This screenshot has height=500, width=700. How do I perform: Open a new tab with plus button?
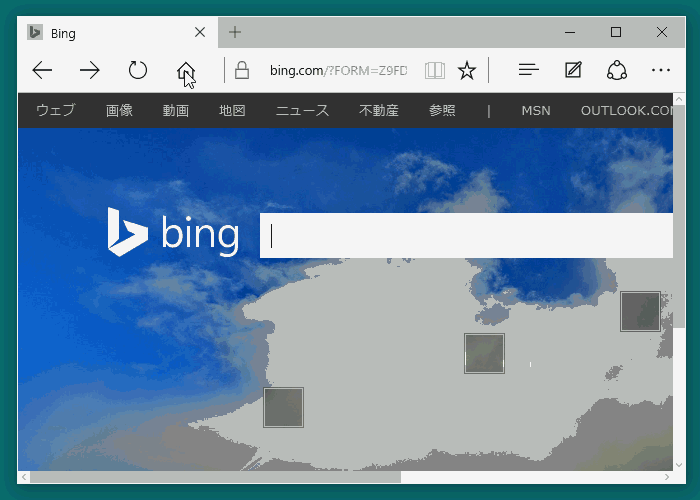pos(235,32)
